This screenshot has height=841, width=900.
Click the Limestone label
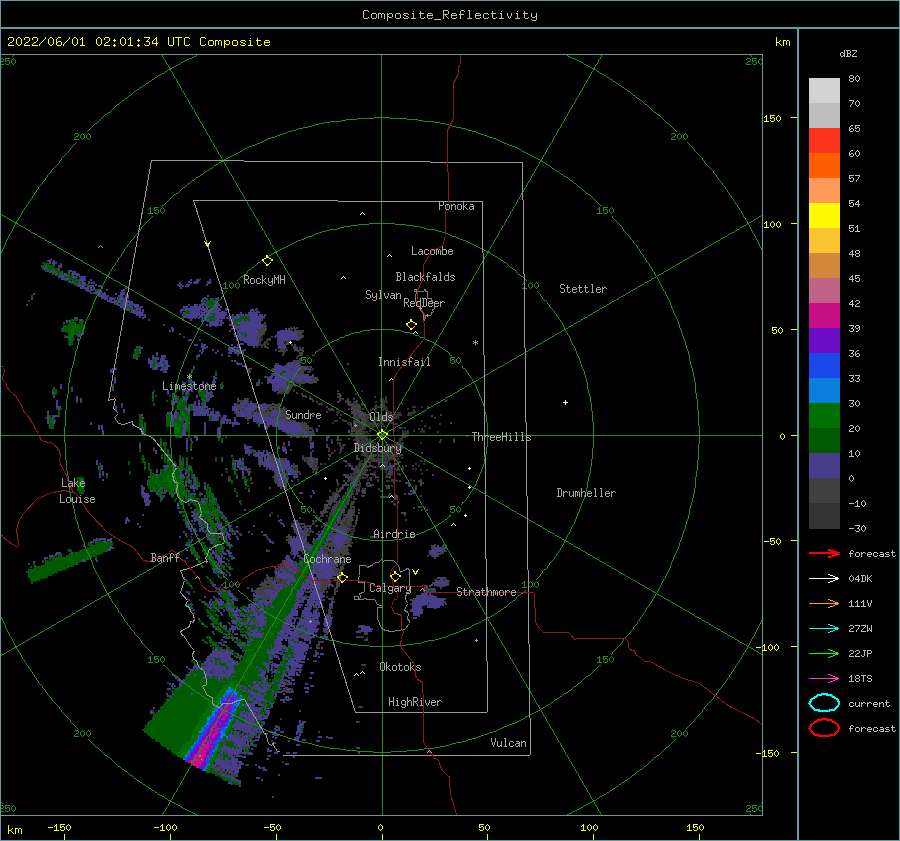pyautogui.click(x=189, y=386)
